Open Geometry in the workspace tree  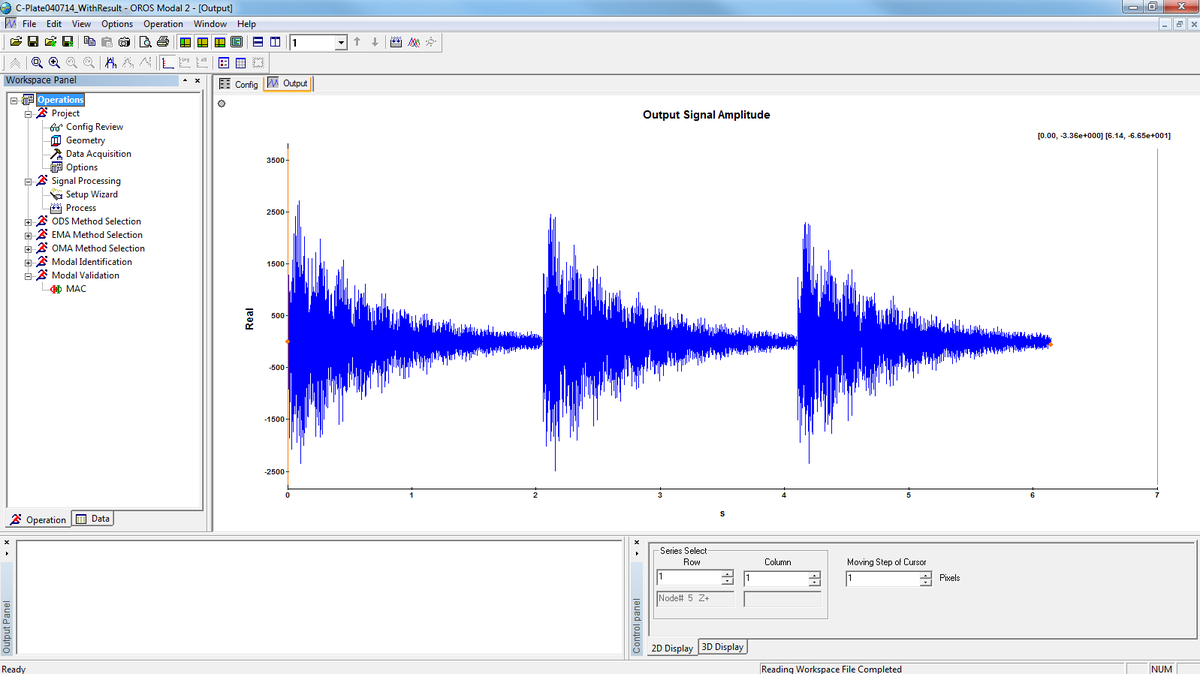tap(85, 140)
